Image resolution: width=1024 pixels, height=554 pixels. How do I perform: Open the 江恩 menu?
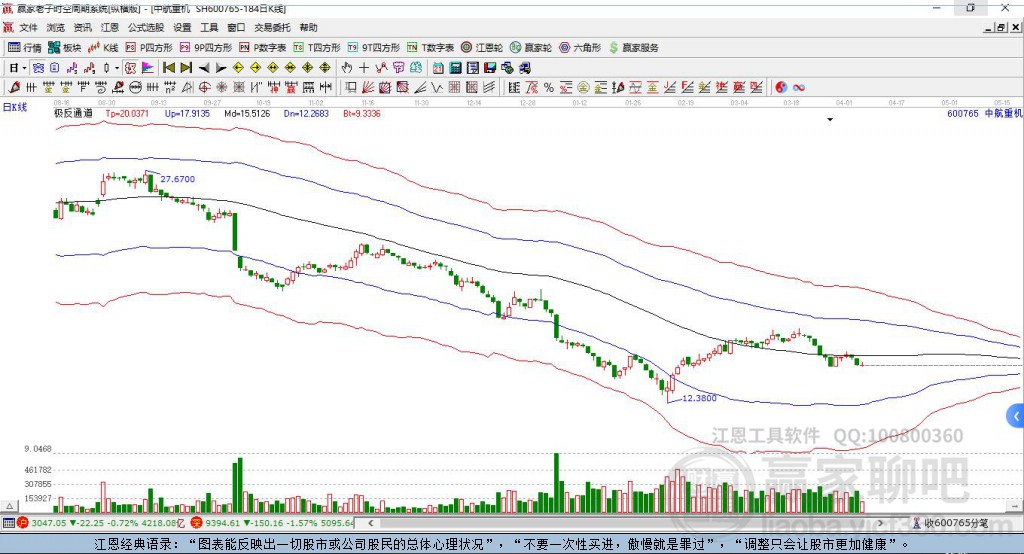pyautogui.click(x=110, y=27)
